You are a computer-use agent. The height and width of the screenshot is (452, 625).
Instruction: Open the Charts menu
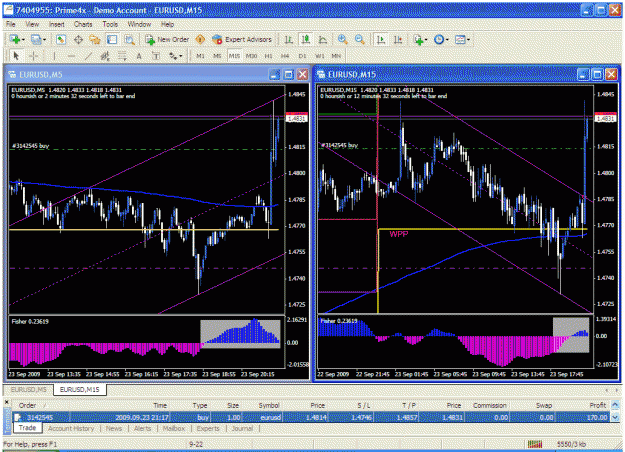[83, 24]
